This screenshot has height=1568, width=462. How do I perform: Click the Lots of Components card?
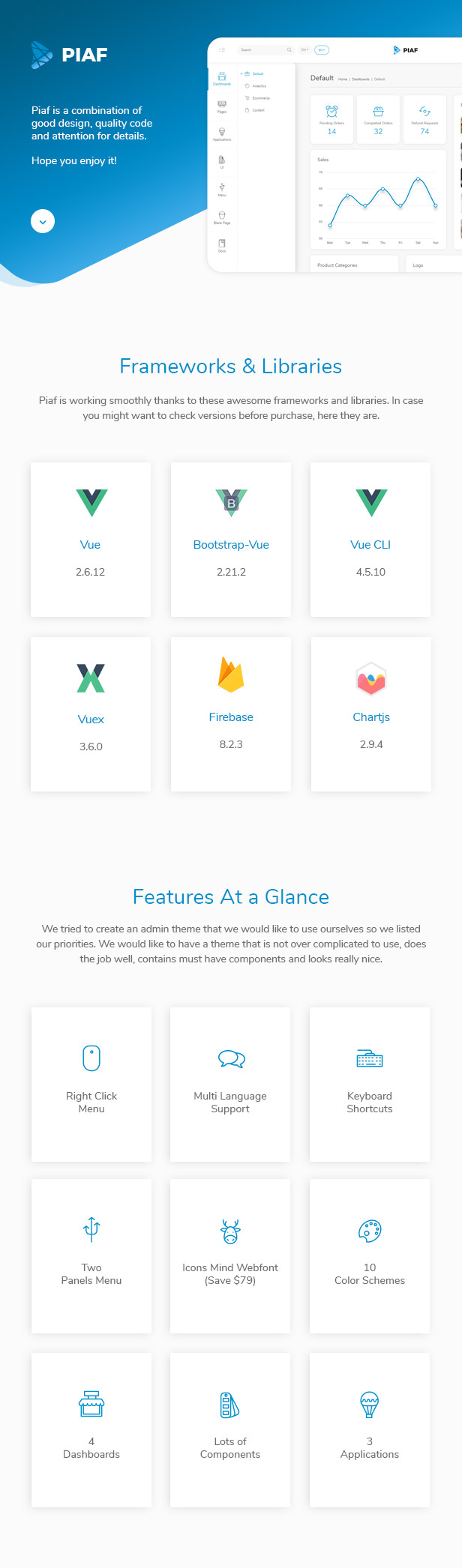230,1430
